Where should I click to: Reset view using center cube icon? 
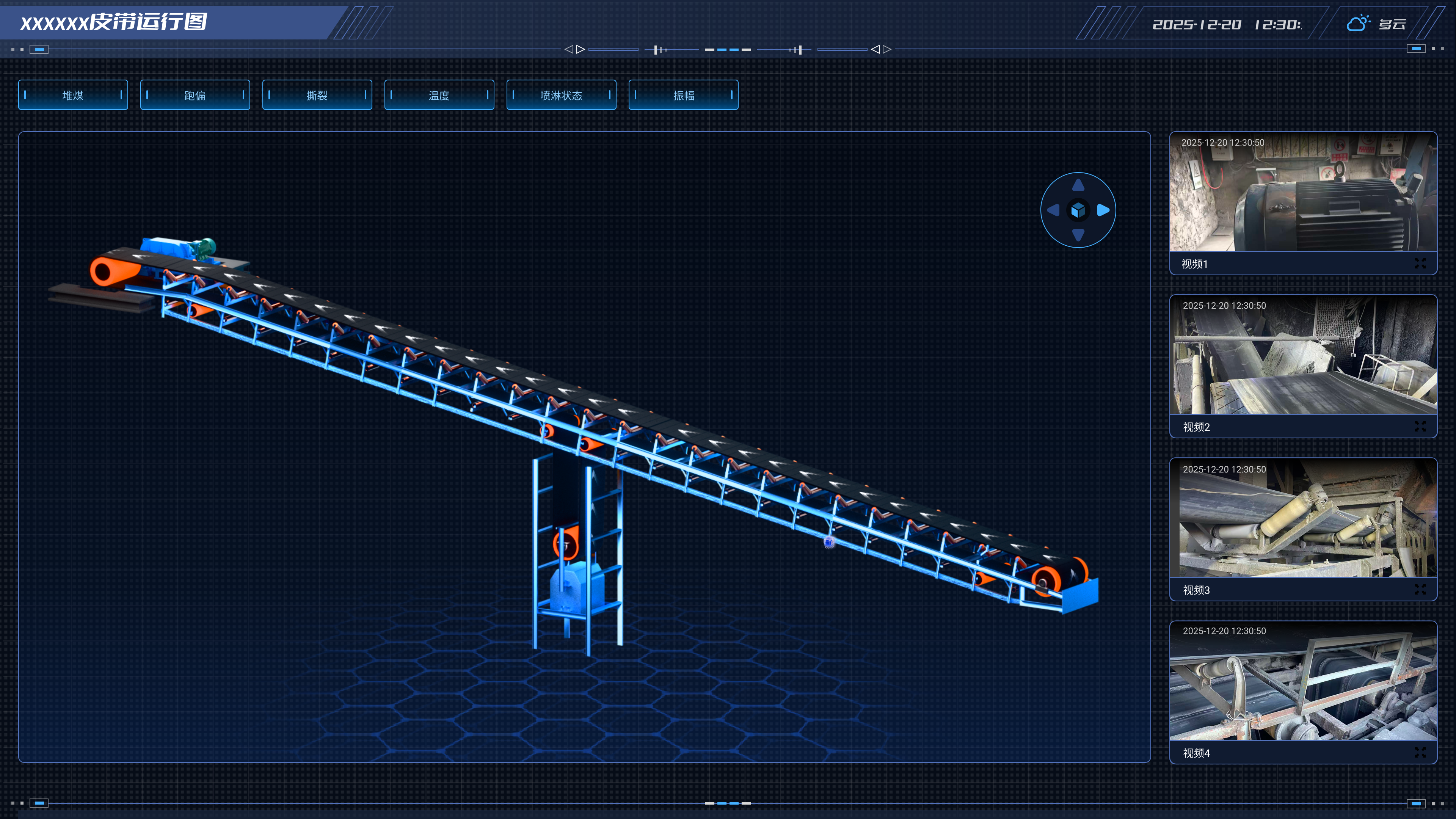point(1078,210)
